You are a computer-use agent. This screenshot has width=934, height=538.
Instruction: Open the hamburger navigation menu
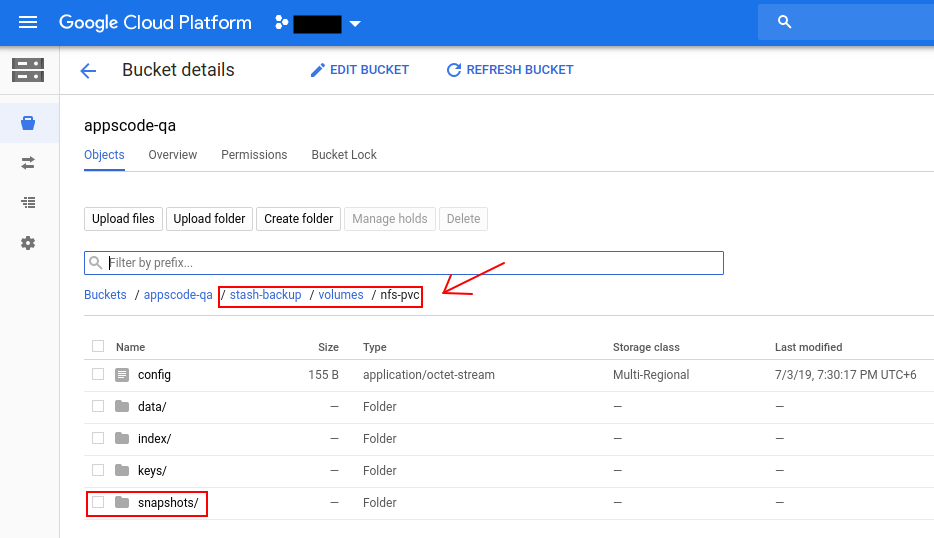click(x=28, y=22)
